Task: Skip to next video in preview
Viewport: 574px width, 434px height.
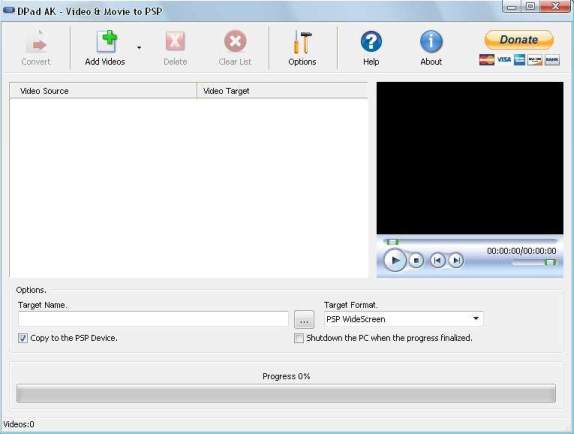Action: [x=456, y=260]
